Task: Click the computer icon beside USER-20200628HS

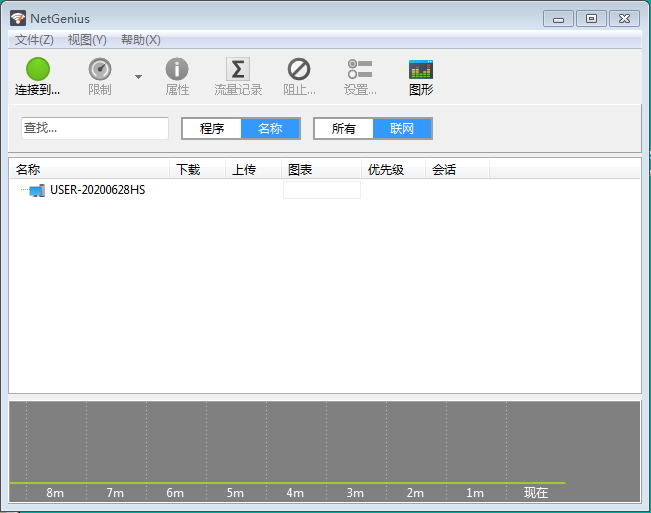Action: pyautogui.click(x=37, y=190)
